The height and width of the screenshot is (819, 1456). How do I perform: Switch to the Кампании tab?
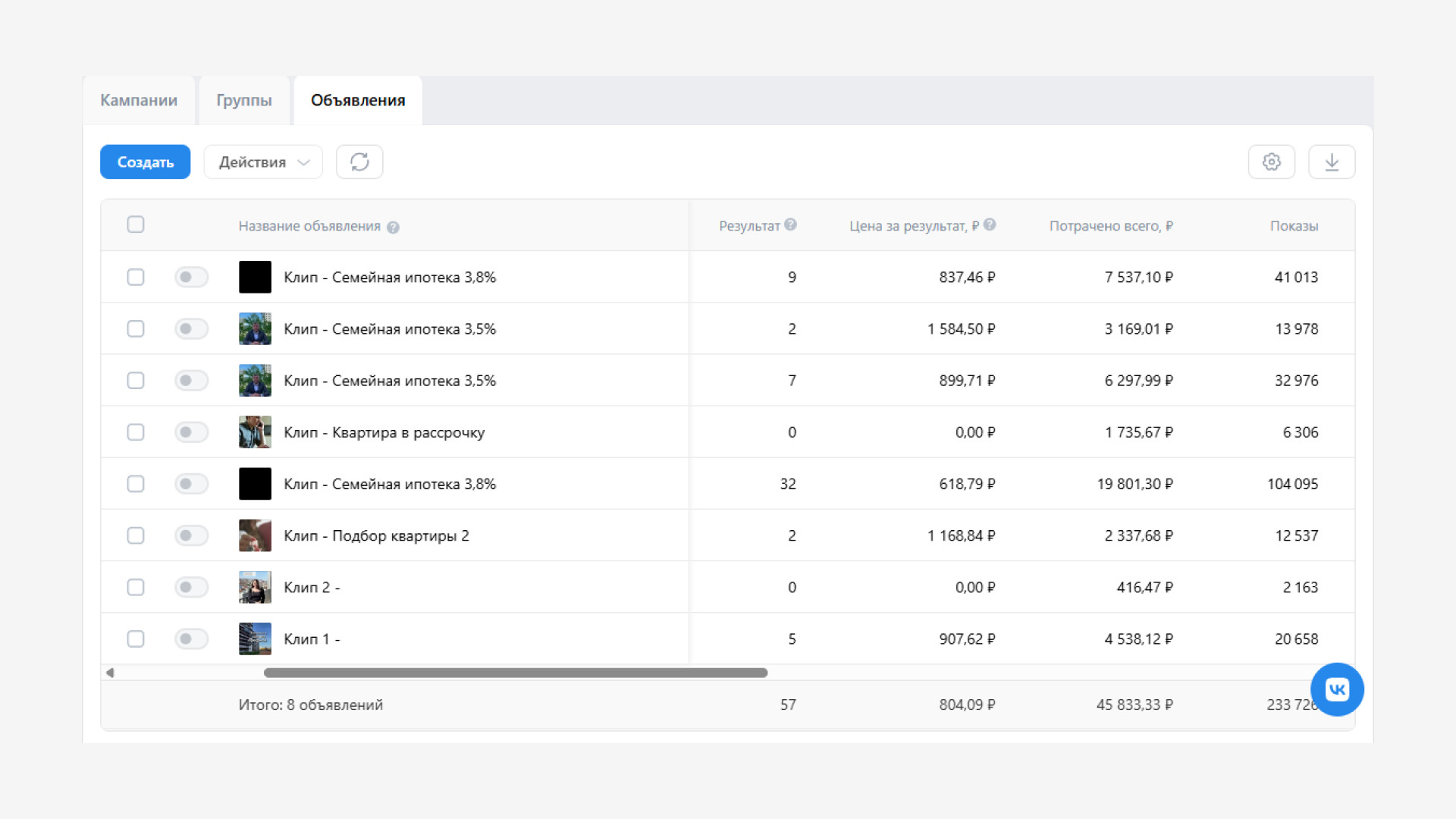coord(139,100)
